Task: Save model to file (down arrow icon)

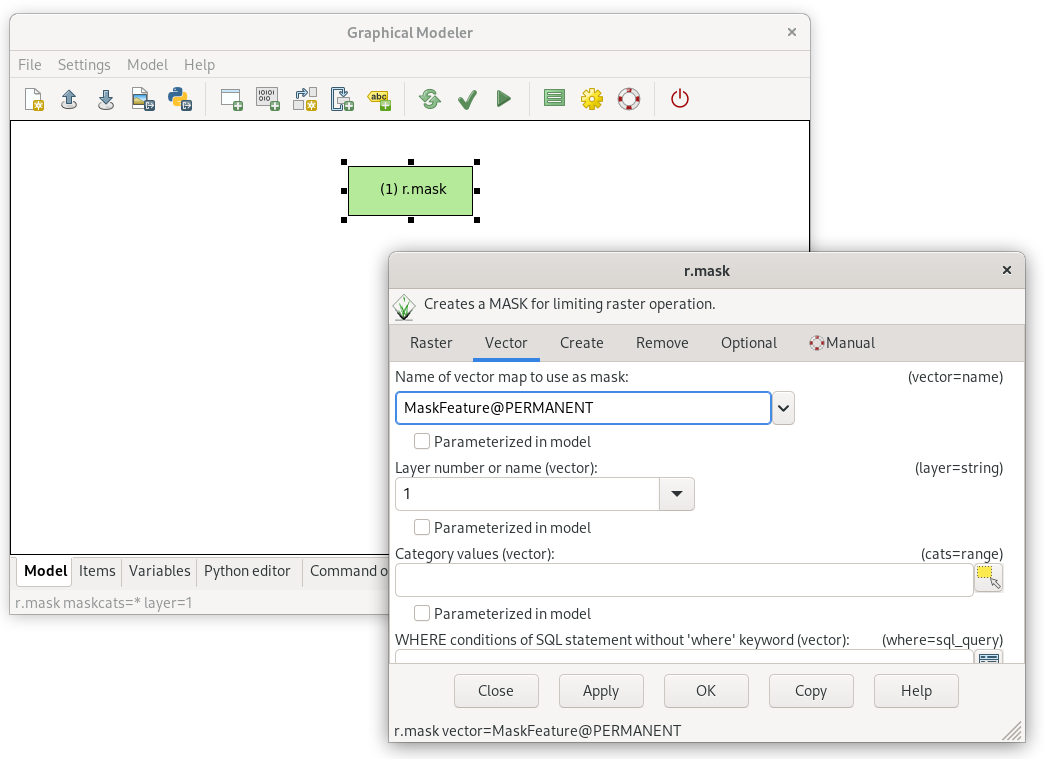Action: [106, 99]
